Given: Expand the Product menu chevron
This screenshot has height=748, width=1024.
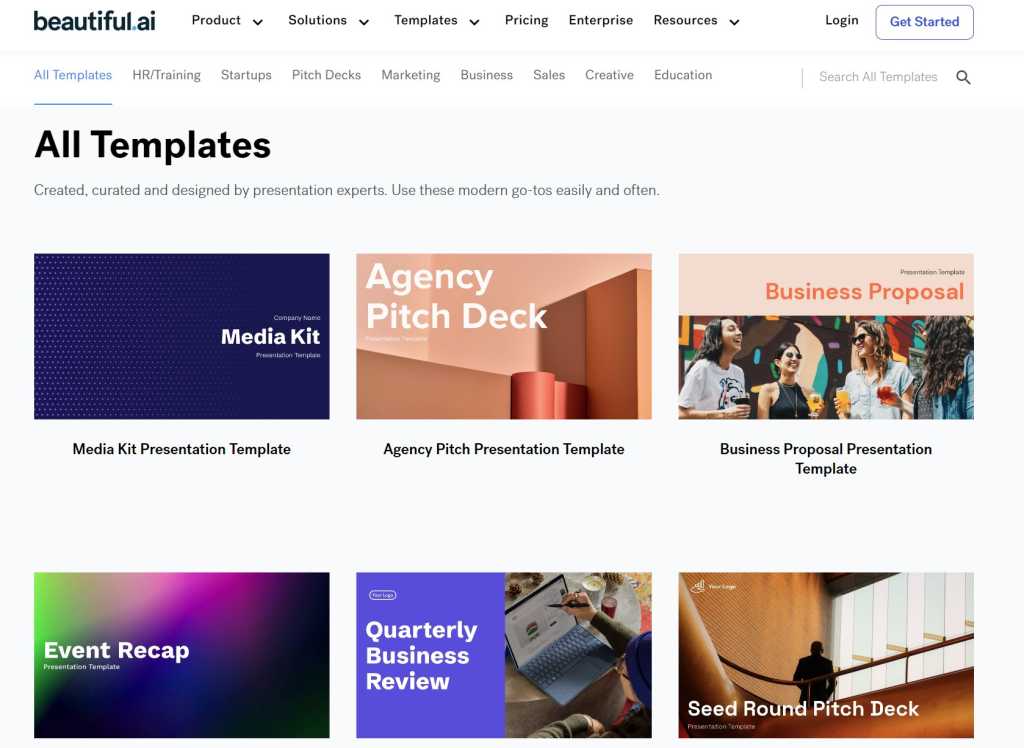Looking at the screenshot, I should tap(258, 22).
